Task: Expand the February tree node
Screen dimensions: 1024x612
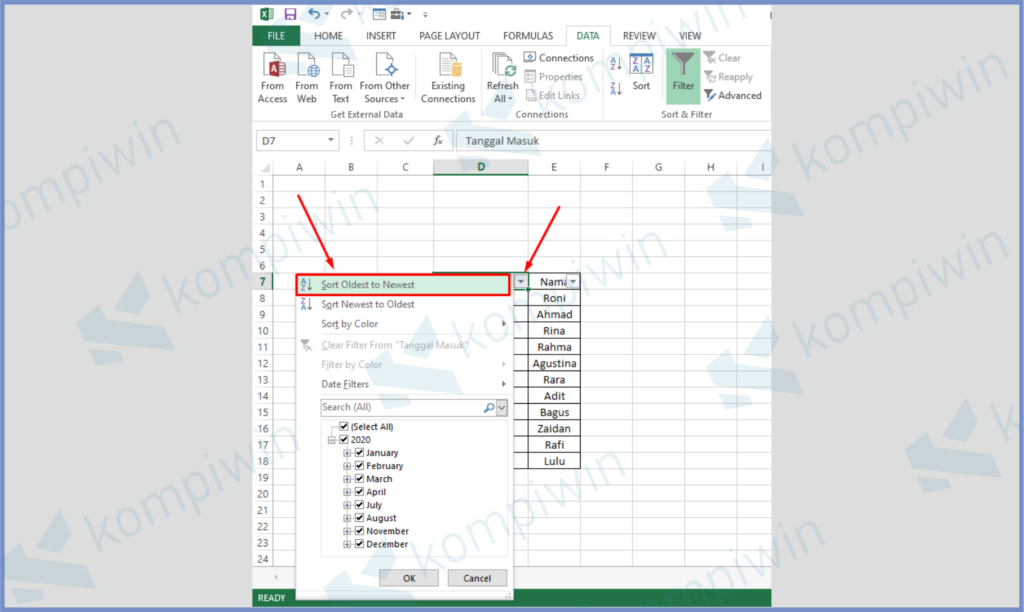Action: click(348, 466)
